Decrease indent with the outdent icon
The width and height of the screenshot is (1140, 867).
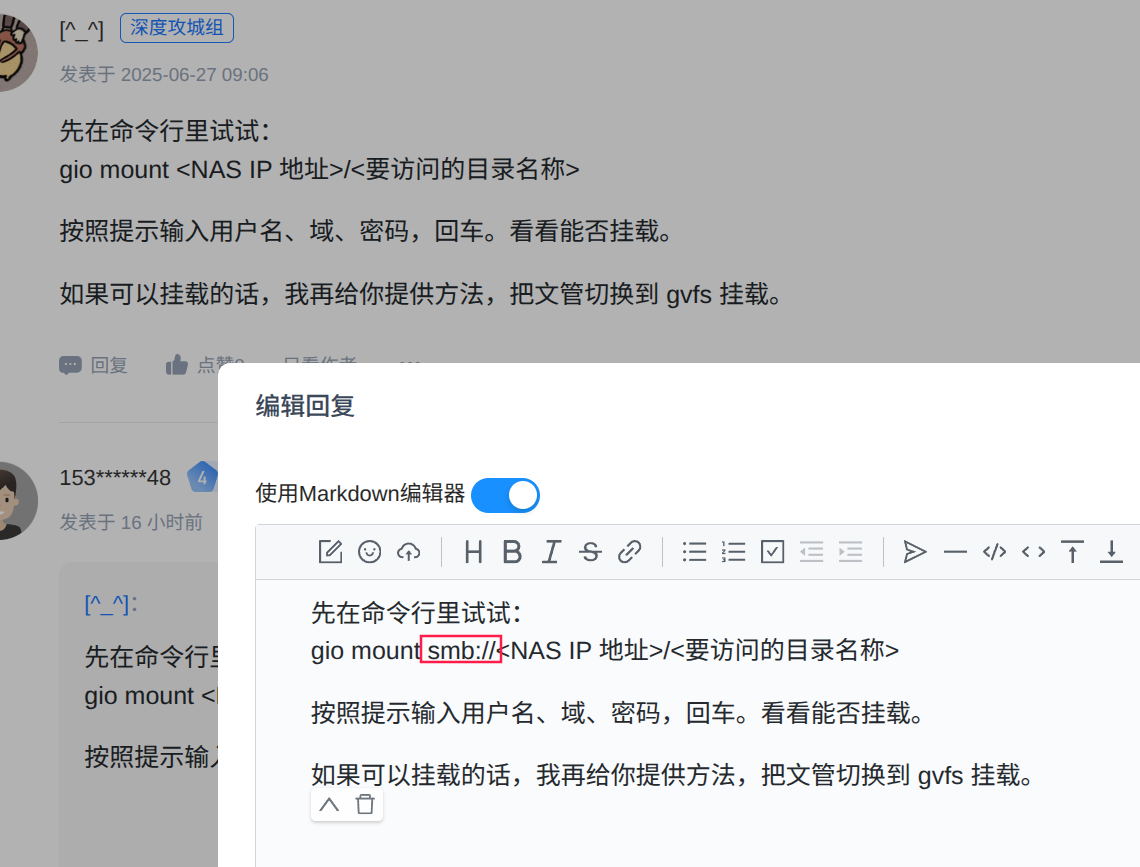pyautogui.click(x=811, y=552)
